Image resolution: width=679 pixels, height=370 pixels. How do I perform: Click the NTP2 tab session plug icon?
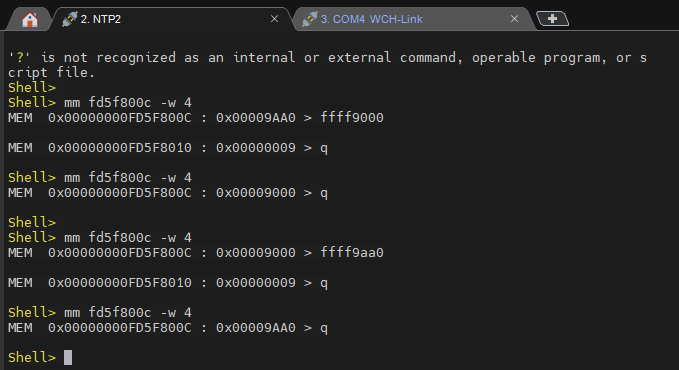point(69,19)
